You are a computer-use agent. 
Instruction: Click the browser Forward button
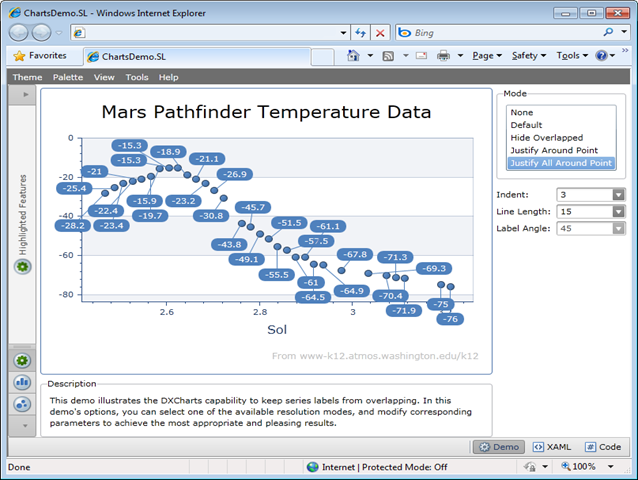pyautogui.click(x=42, y=33)
